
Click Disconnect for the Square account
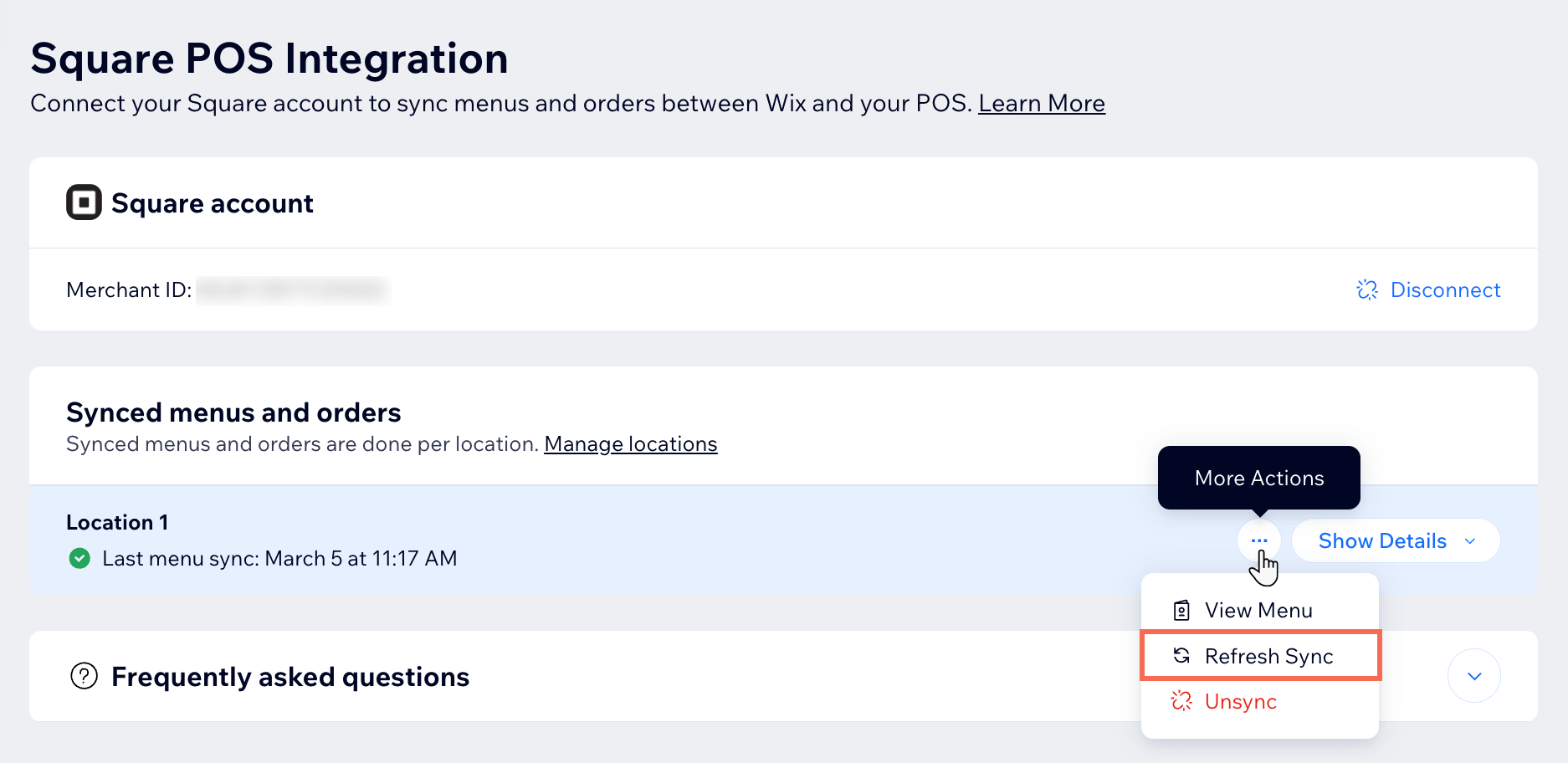(x=1445, y=289)
